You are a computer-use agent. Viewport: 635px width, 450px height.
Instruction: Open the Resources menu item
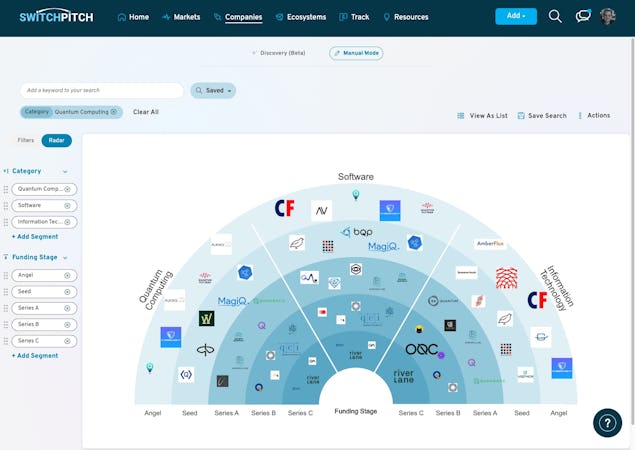[x=406, y=17]
